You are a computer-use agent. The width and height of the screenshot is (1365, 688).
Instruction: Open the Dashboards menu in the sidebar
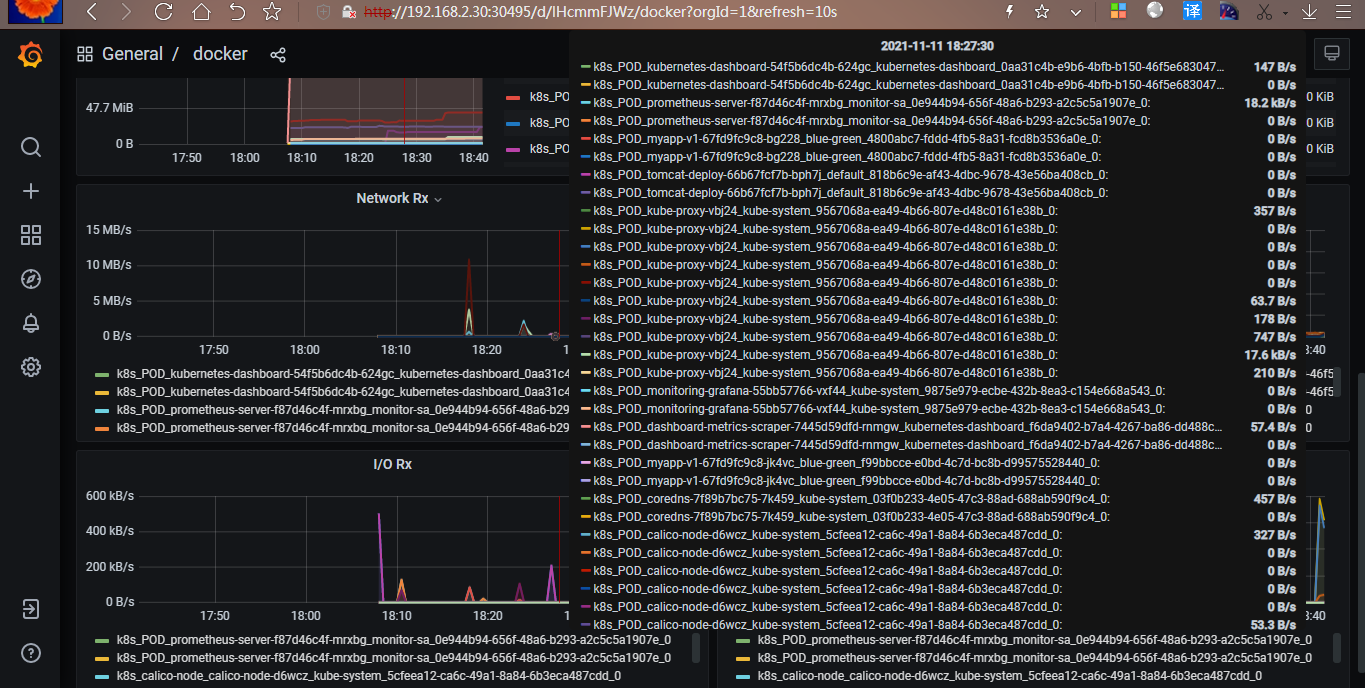click(x=31, y=235)
